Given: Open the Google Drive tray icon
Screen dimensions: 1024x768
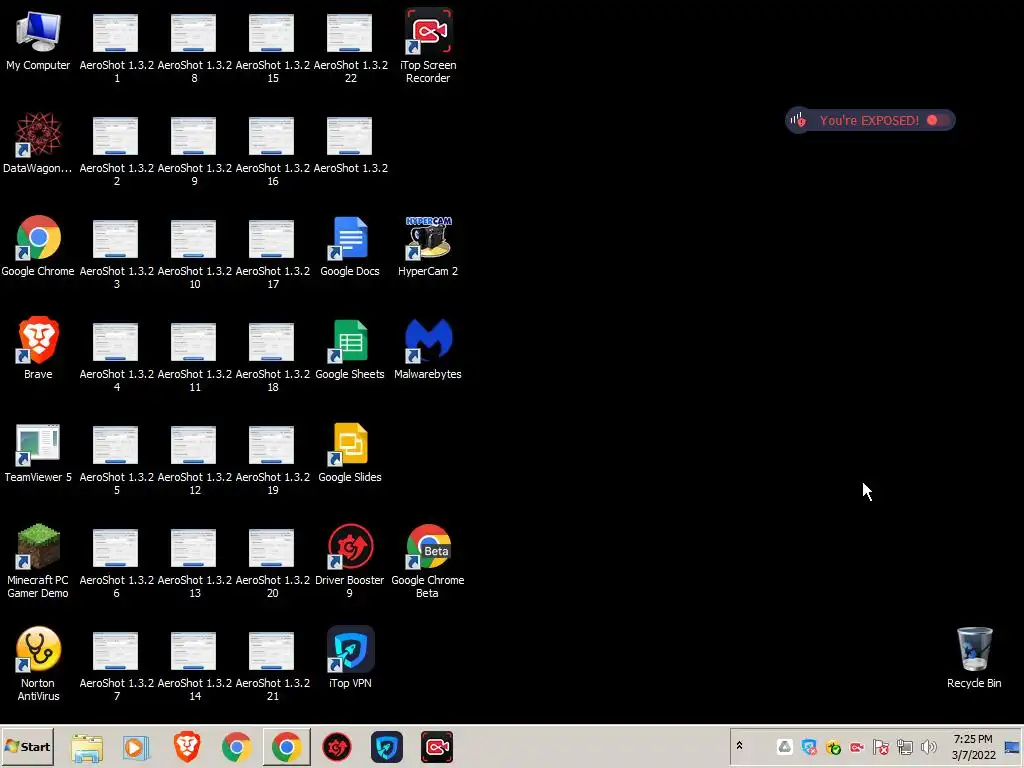Looking at the screenshot, I should 784,746.
